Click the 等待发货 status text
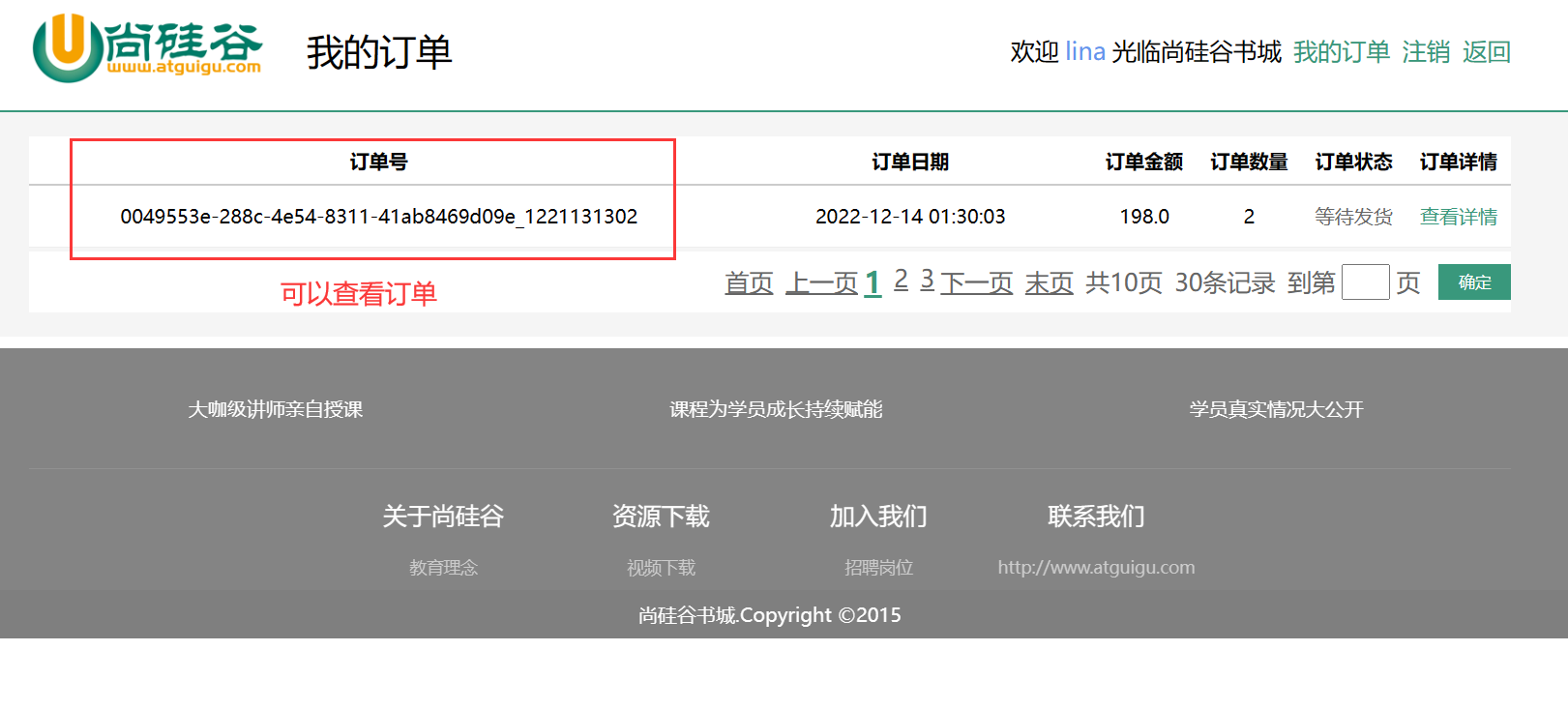This screenshot has height=710, width=1568. 1353,217
